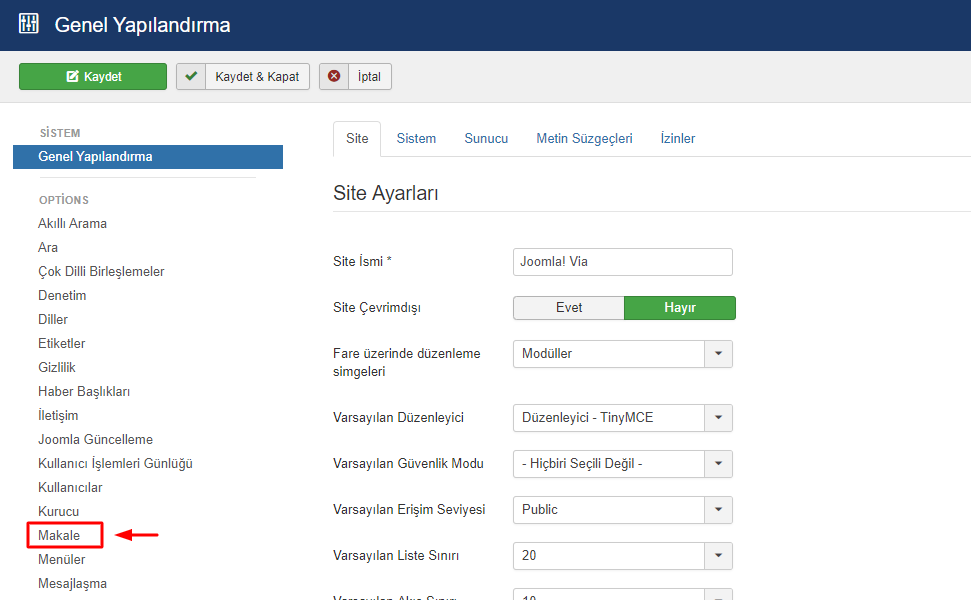Select Genel Yapılandırma in the sidebar
Screen dimensions: 971x600
tap(95, 157)
